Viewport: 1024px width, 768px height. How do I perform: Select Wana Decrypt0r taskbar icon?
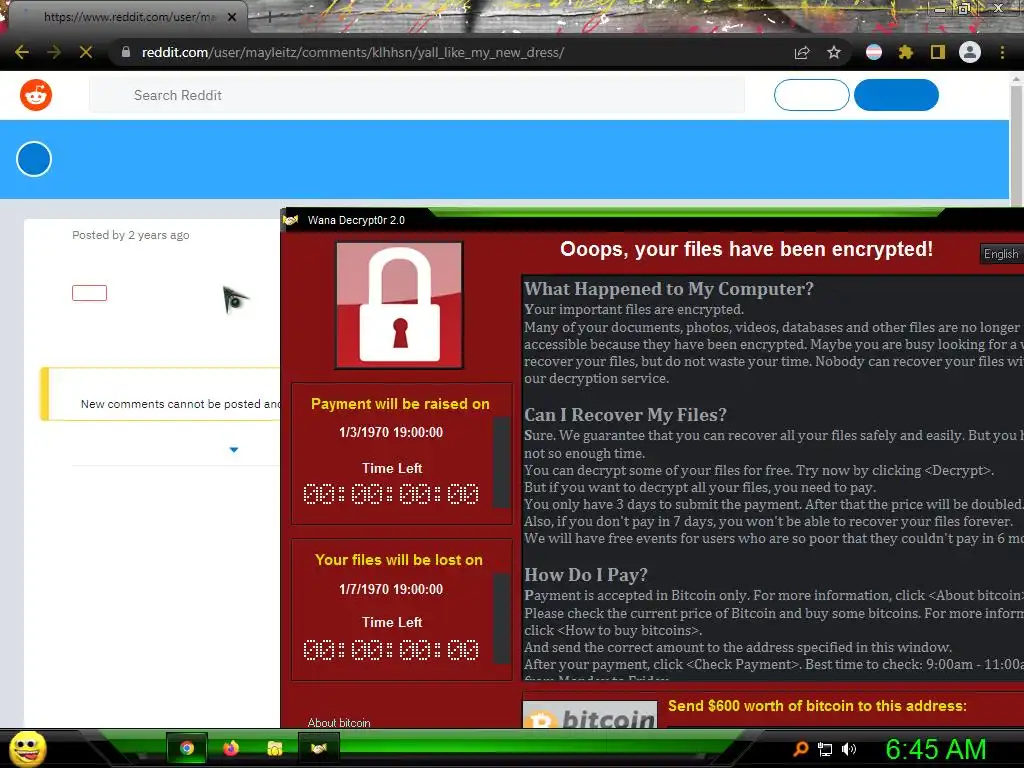point(319,748)
